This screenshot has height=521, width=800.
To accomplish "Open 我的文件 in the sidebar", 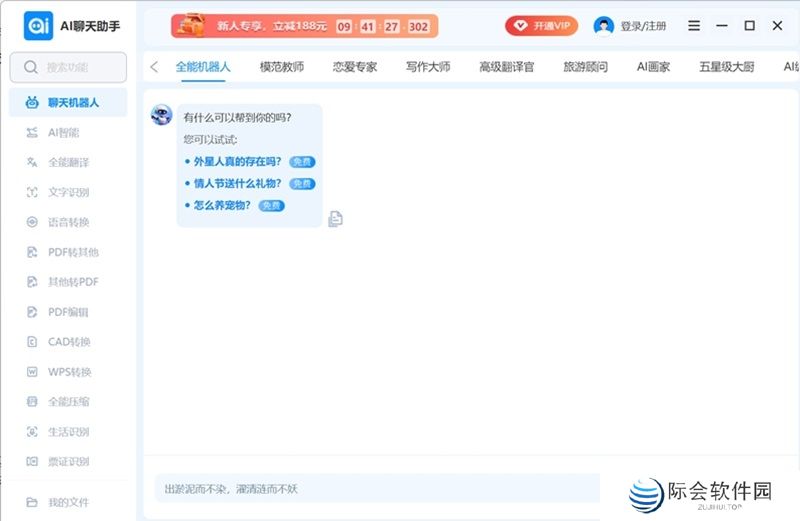I will pyautogui.click(x=68, y=502).
